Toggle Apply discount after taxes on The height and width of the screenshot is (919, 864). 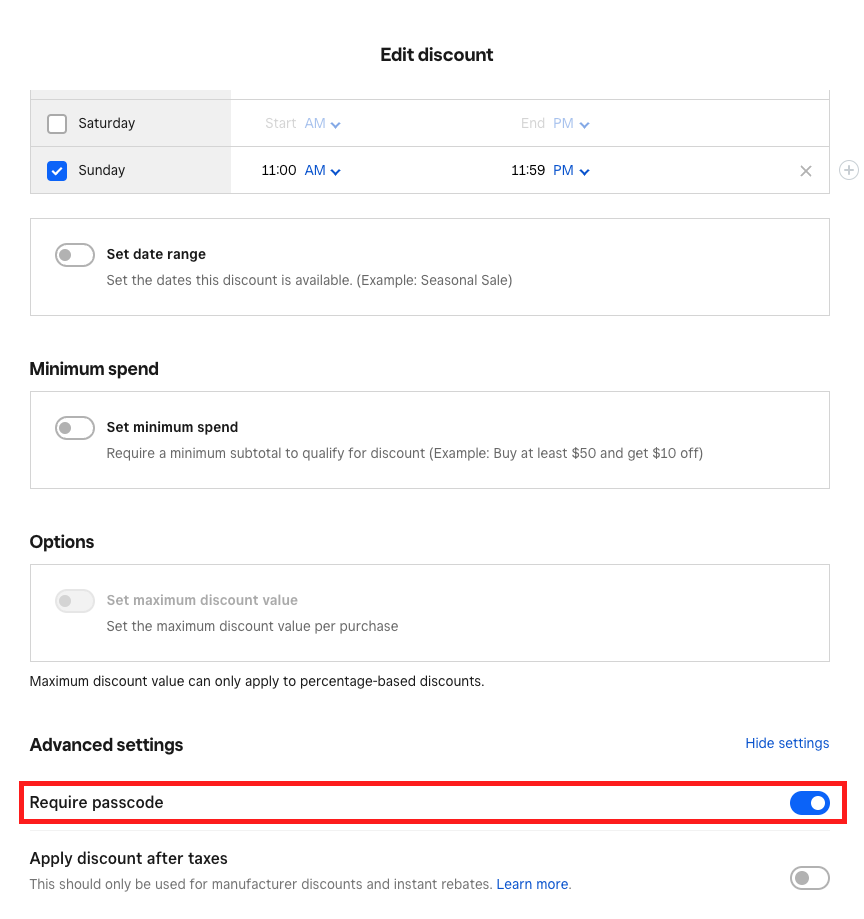tap(809, 878)
